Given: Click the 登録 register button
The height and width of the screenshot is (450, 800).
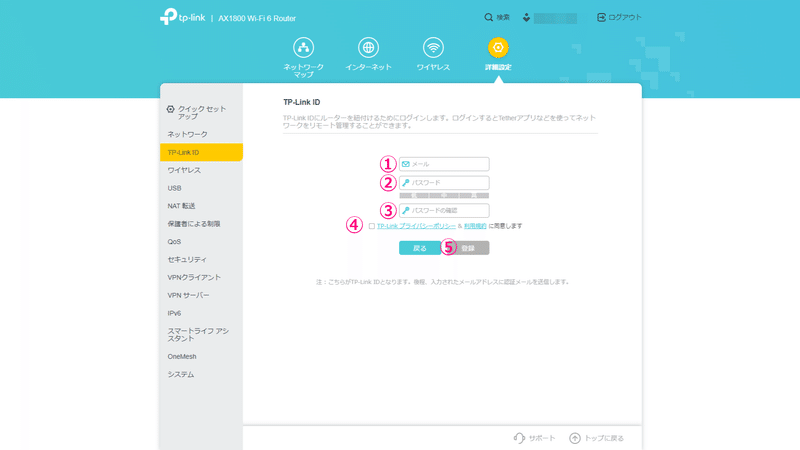Looking at the screenshot, I should (x=468, y=248).
